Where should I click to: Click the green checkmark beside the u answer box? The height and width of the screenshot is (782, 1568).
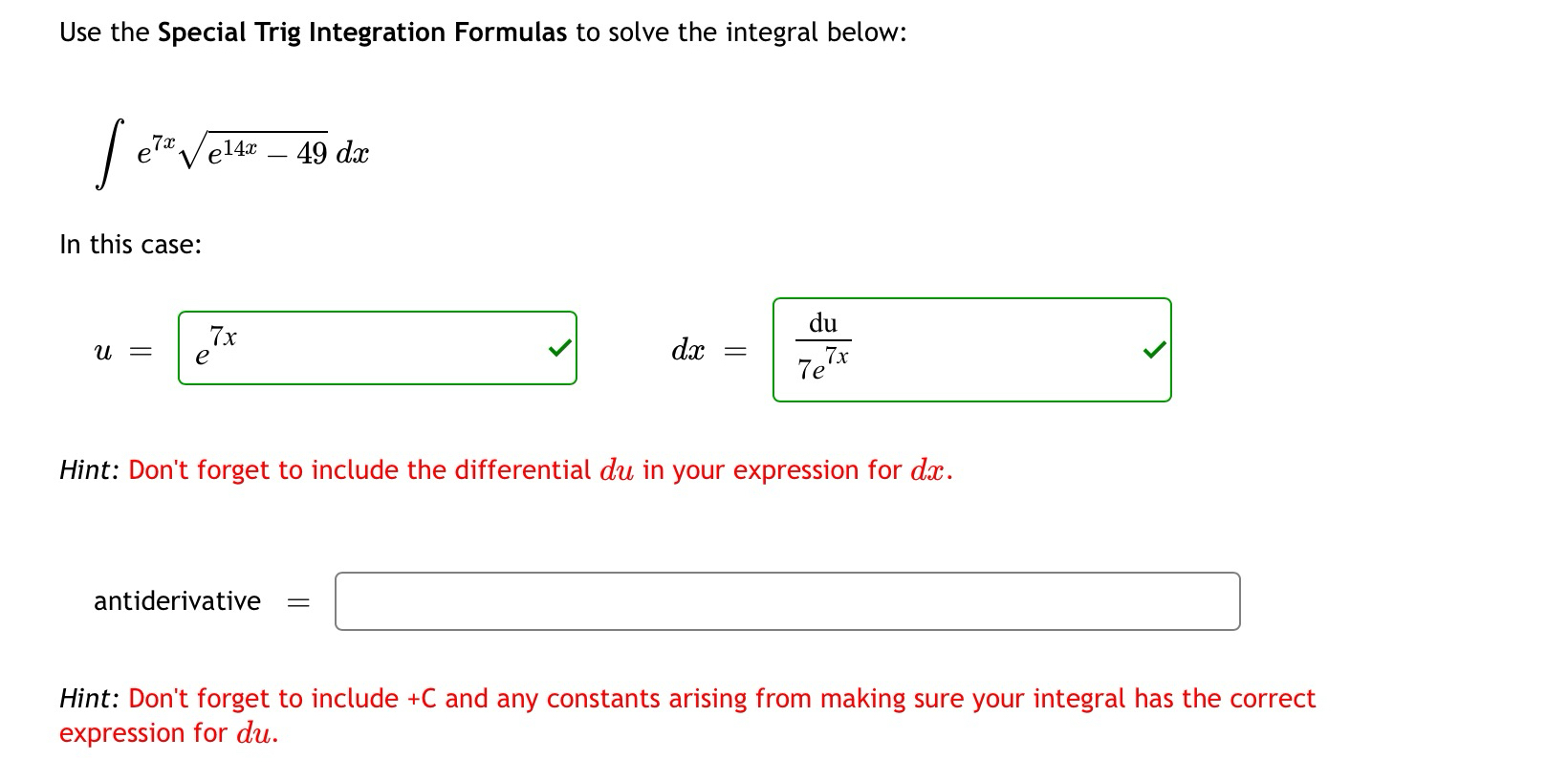click(x=559, y=348)
